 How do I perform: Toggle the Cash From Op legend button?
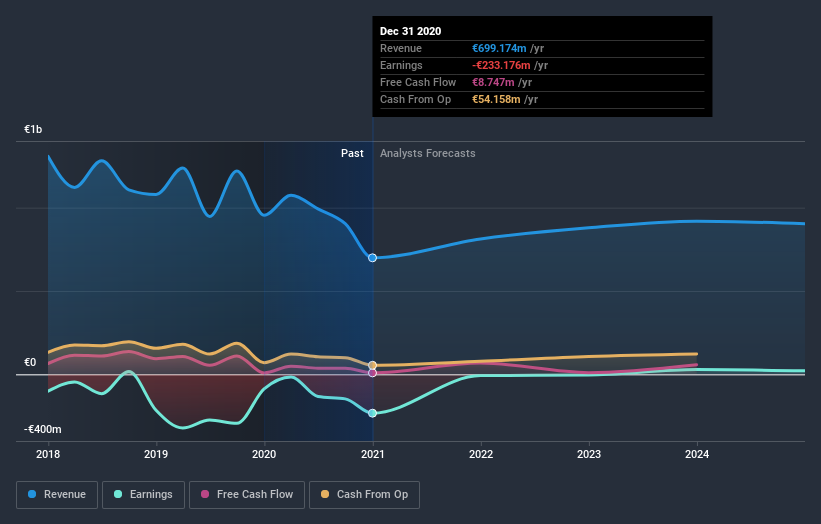coord(364,495)
